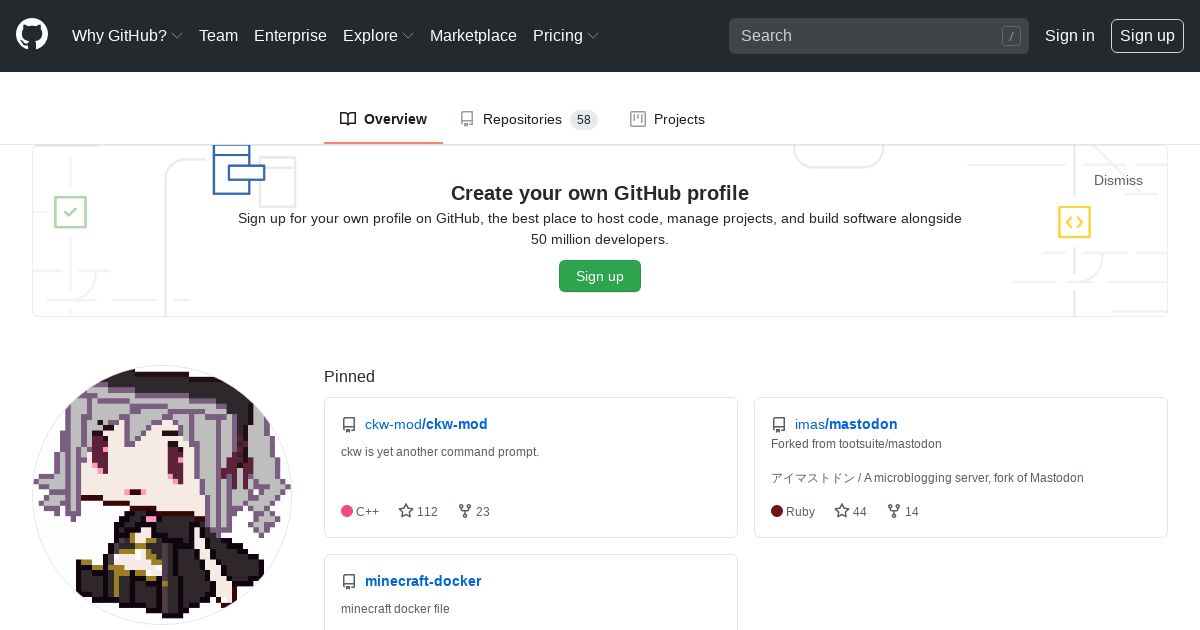Screen dimensions: 1200x630
Task: Click the Ruby language color dot
Action: point(777,511)
